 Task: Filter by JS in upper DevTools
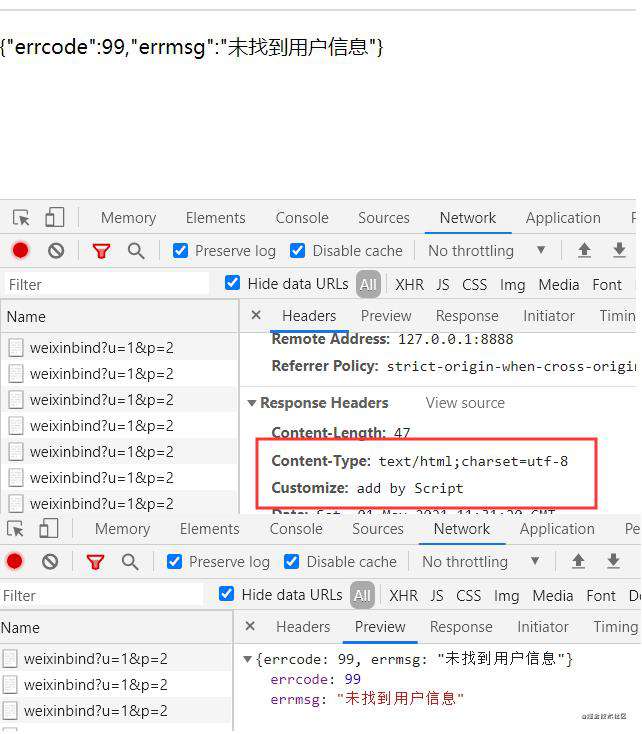pos(443,285)
